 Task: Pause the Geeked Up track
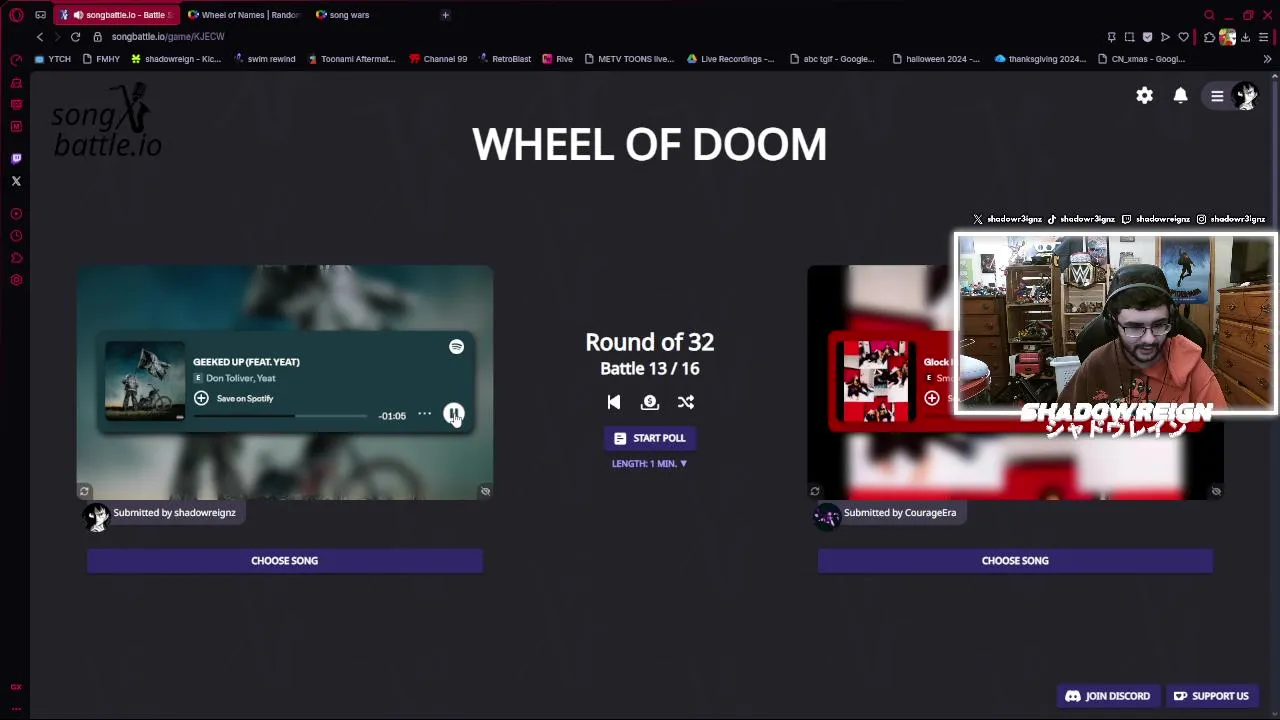[x=454, y=414]
